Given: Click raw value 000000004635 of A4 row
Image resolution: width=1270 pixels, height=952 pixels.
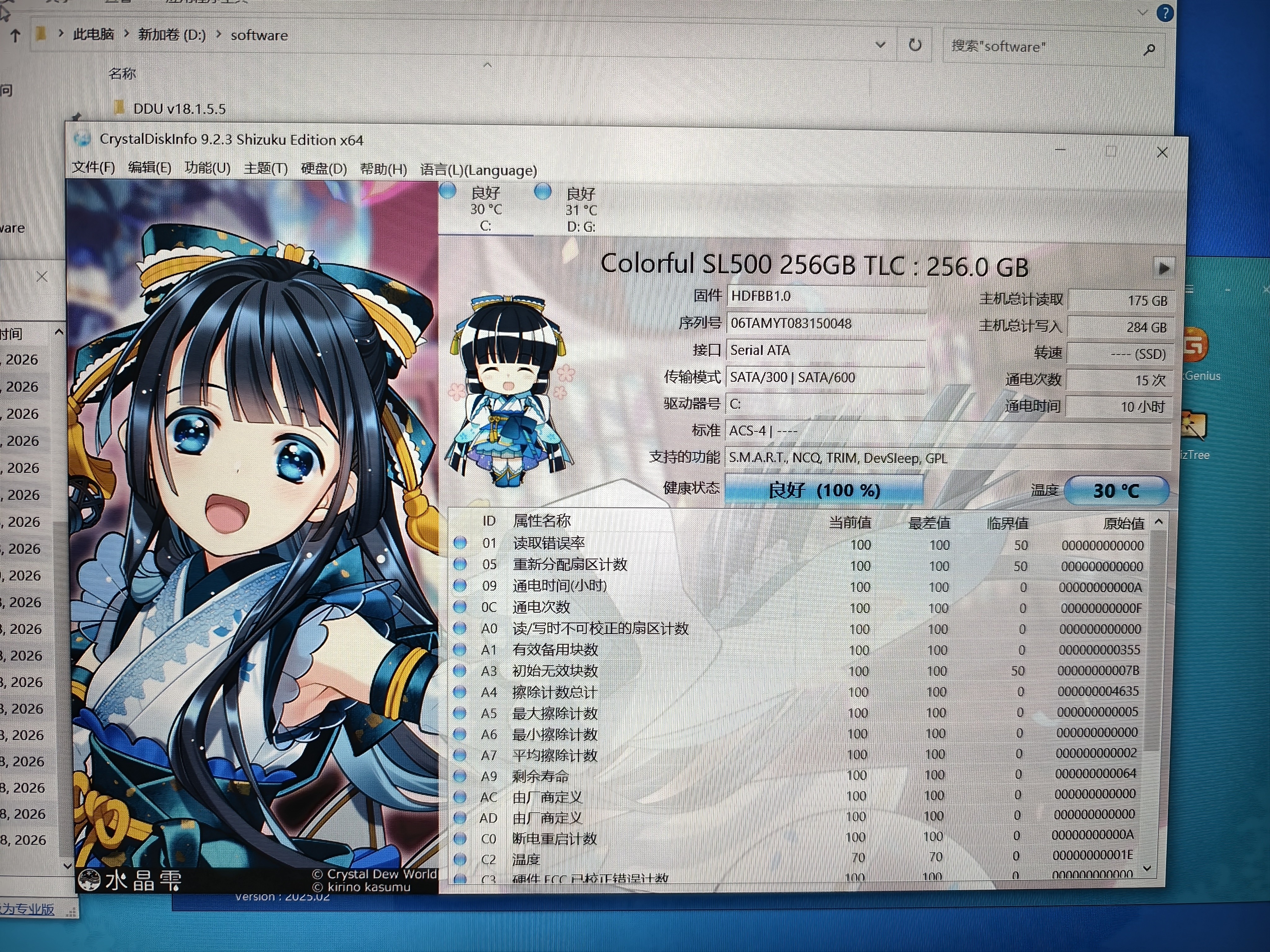Looking at the screenshot, I should [1098, 691].
